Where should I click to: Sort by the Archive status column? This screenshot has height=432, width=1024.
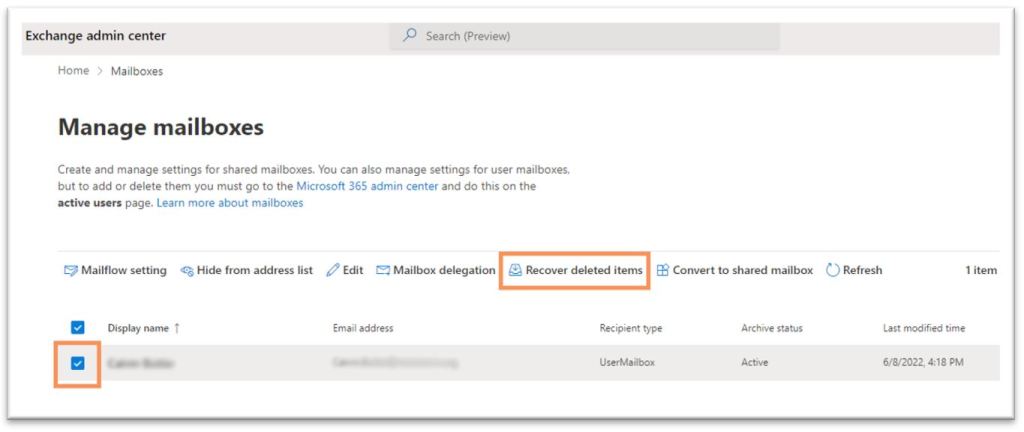[x=772, y=328]
